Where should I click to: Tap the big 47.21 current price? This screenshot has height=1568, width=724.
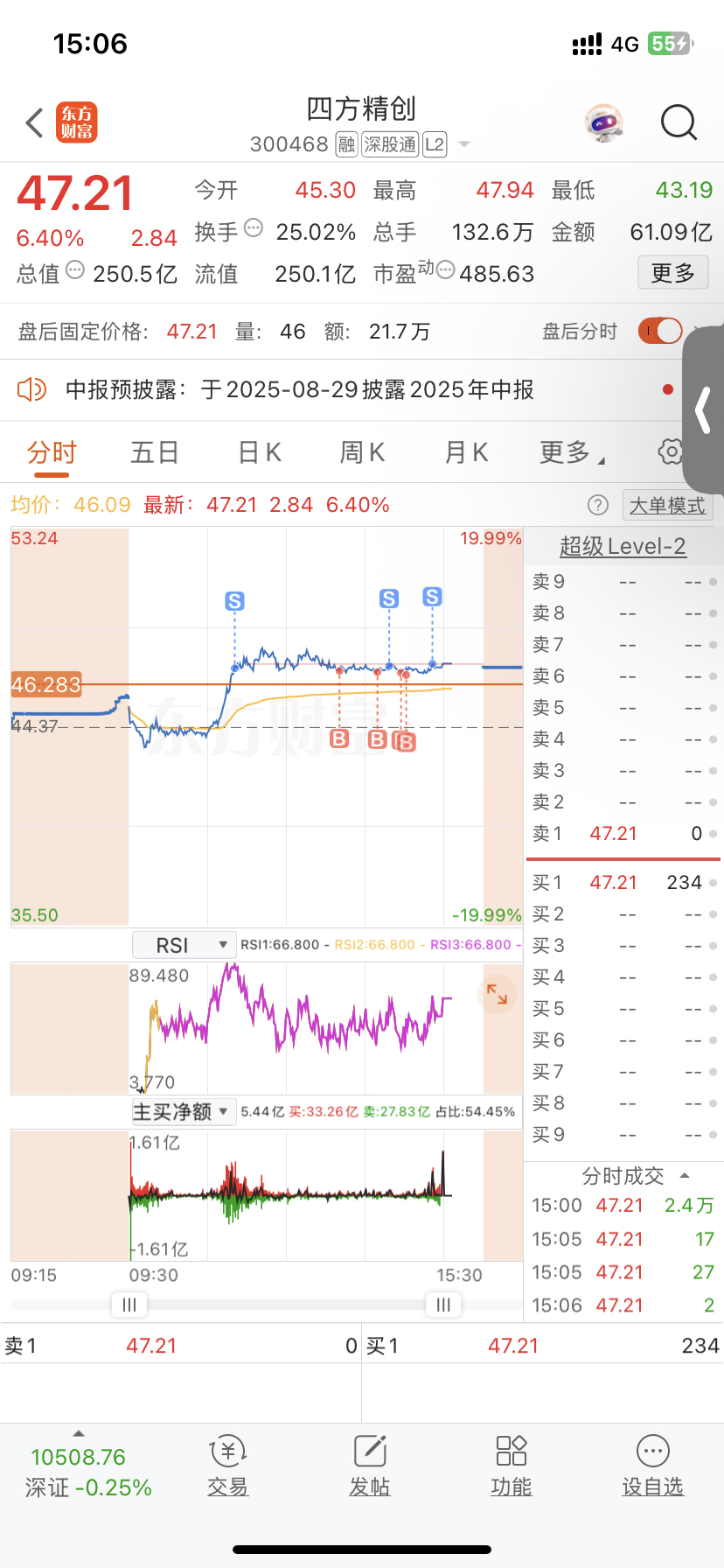point(75,193)
